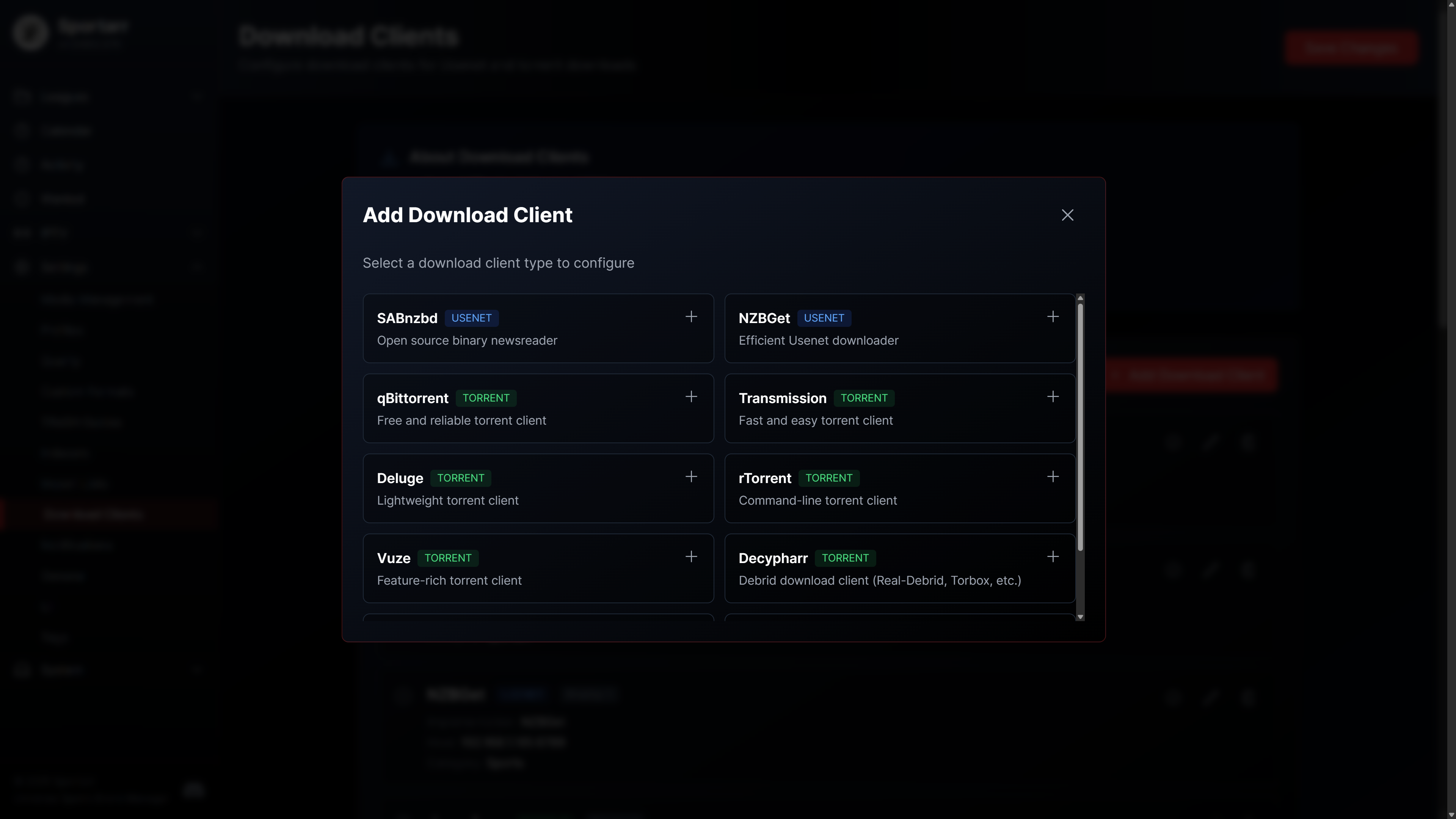This screenshot has height=819, width=1456.
Task: Select the Vuze client name
Action: (394, 559)
